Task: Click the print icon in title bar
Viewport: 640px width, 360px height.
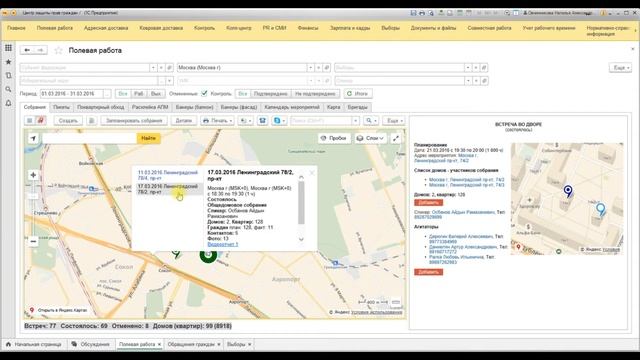Action: click(422, 13)
